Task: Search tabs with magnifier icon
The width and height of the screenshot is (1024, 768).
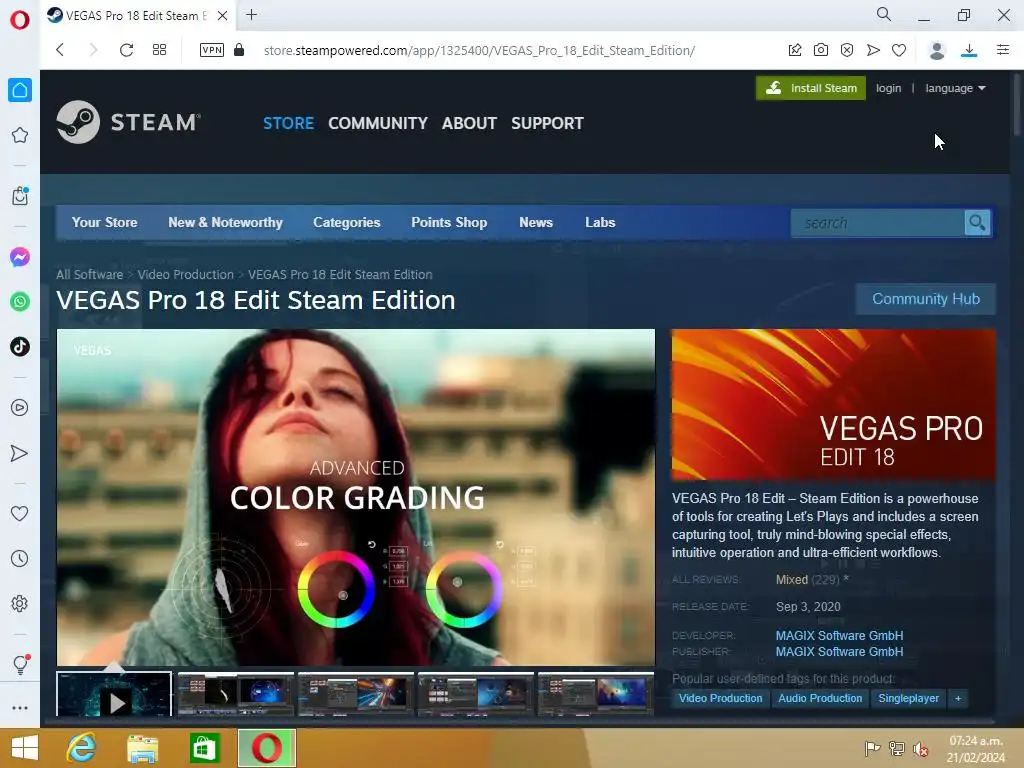Action: pos(884,14)
